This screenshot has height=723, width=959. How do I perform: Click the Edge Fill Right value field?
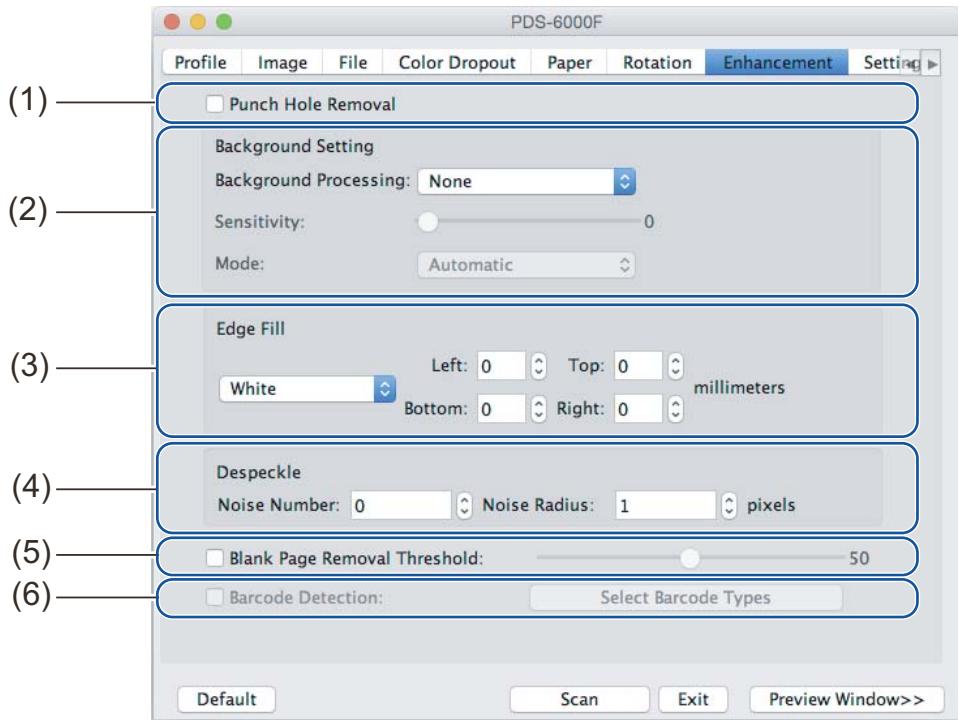638,409
